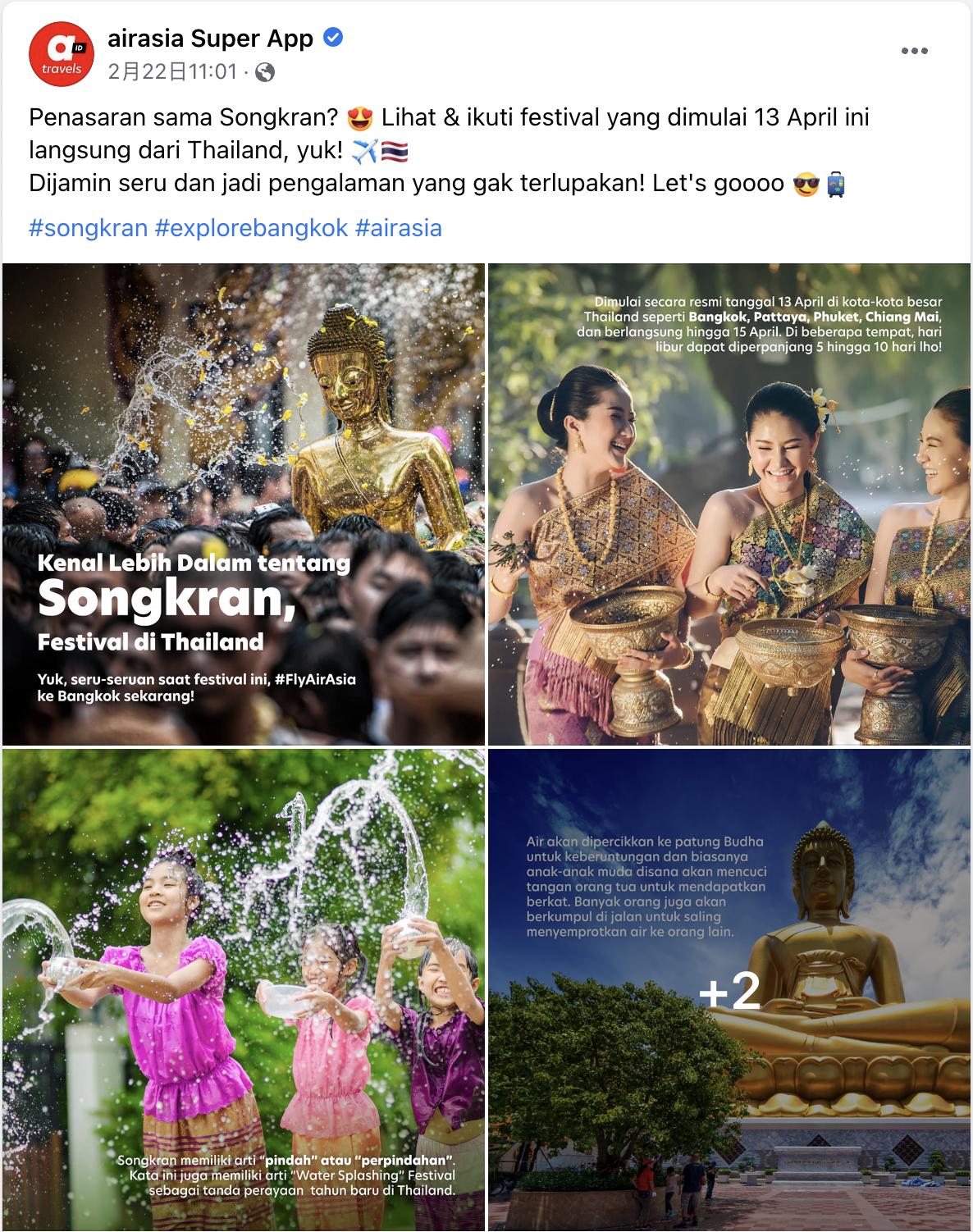This screenshot has height=1232, width=973.
Task: Open the airasia travels profile picture
Action: point(62,54)
